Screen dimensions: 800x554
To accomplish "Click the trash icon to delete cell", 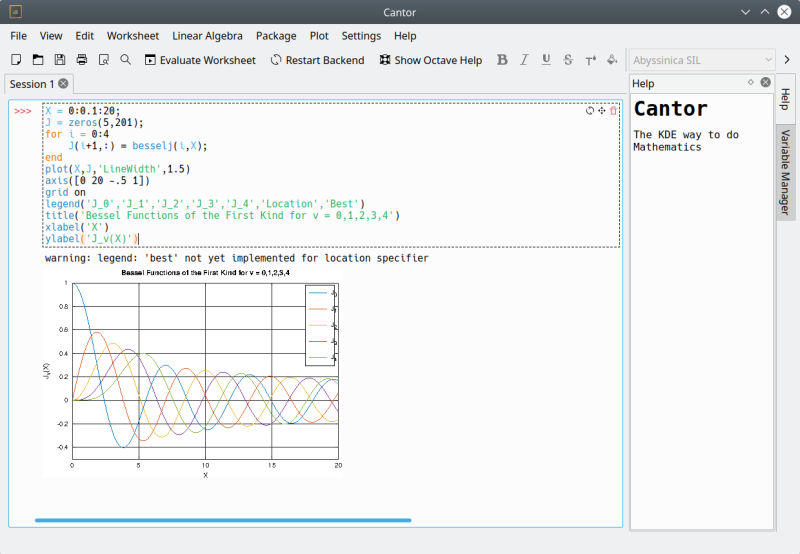I will (x=613, y=110).
